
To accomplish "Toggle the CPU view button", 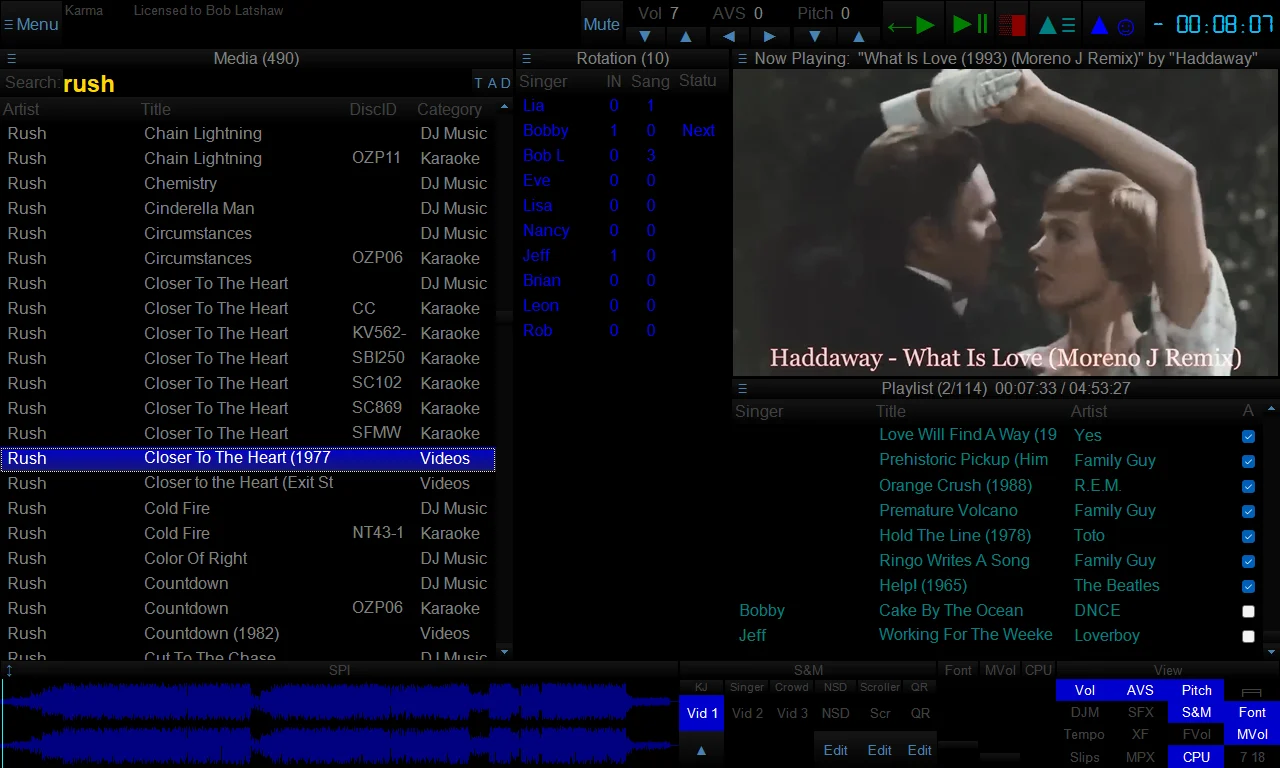I will coord(1196,757).
